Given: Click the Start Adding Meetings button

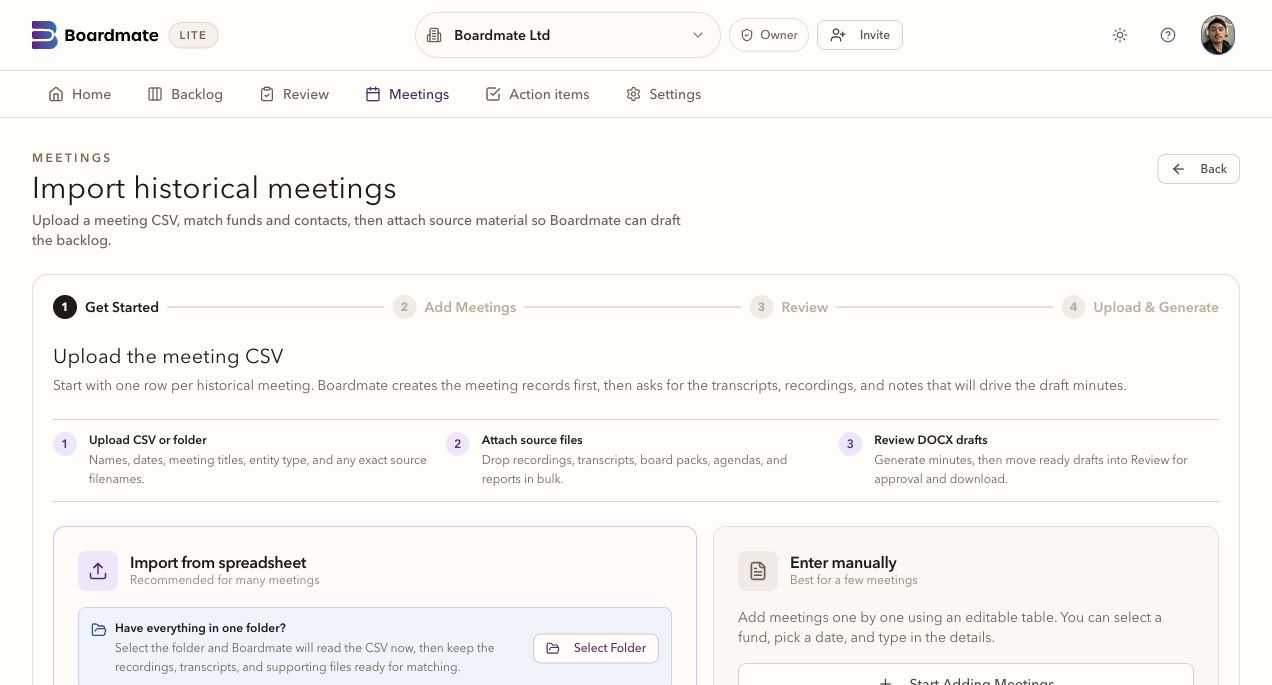Looking at the screenshot, I should (x=966, y=675).
